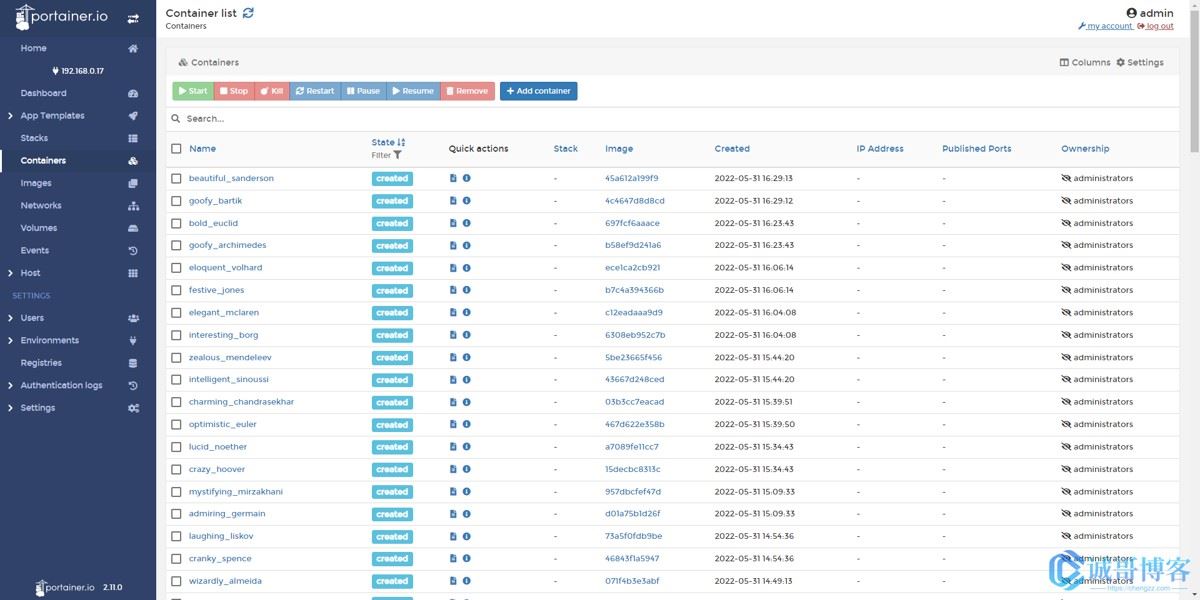Click inspect info icon for goofy_bartik

click(x=466, y=201)
